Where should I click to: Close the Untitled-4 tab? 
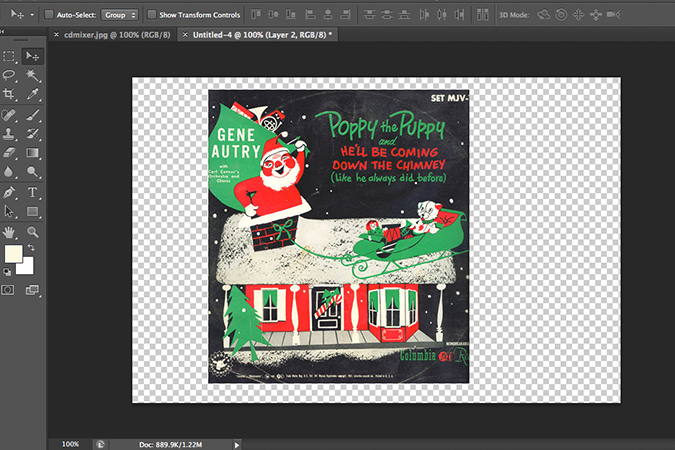(x=185, y=35)
